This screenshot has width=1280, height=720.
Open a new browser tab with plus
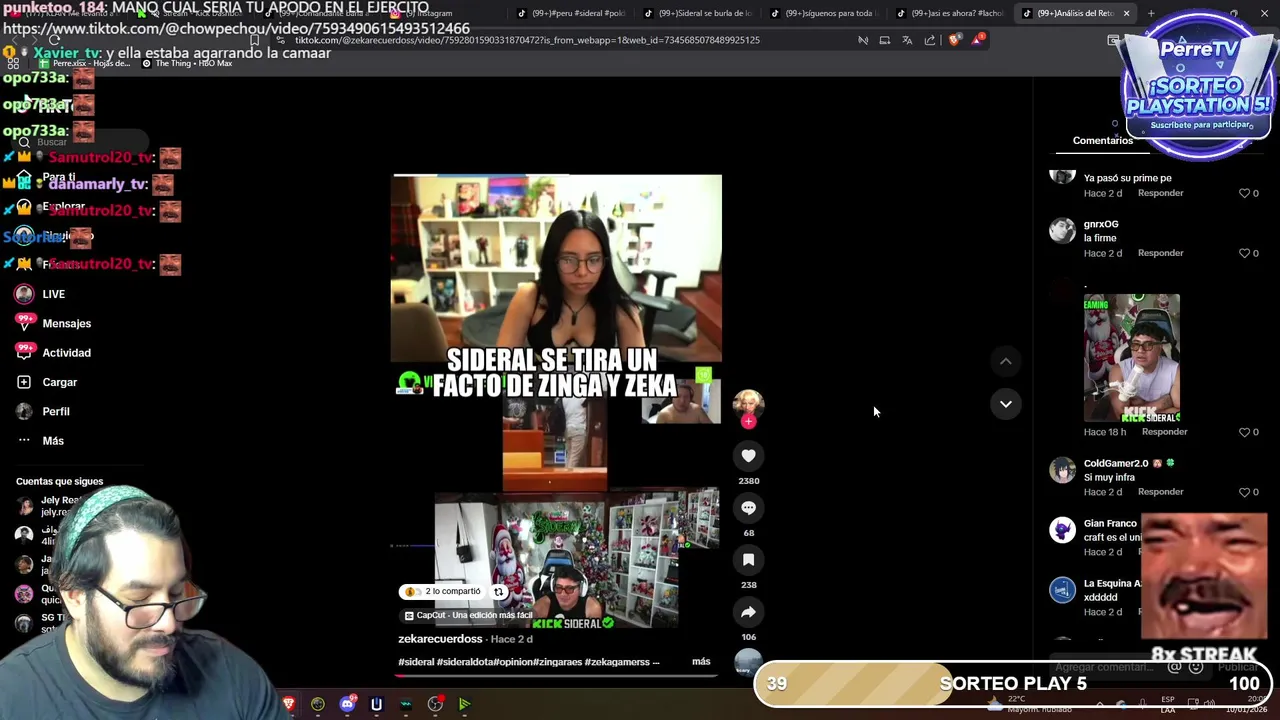[x=1151, y=13]
